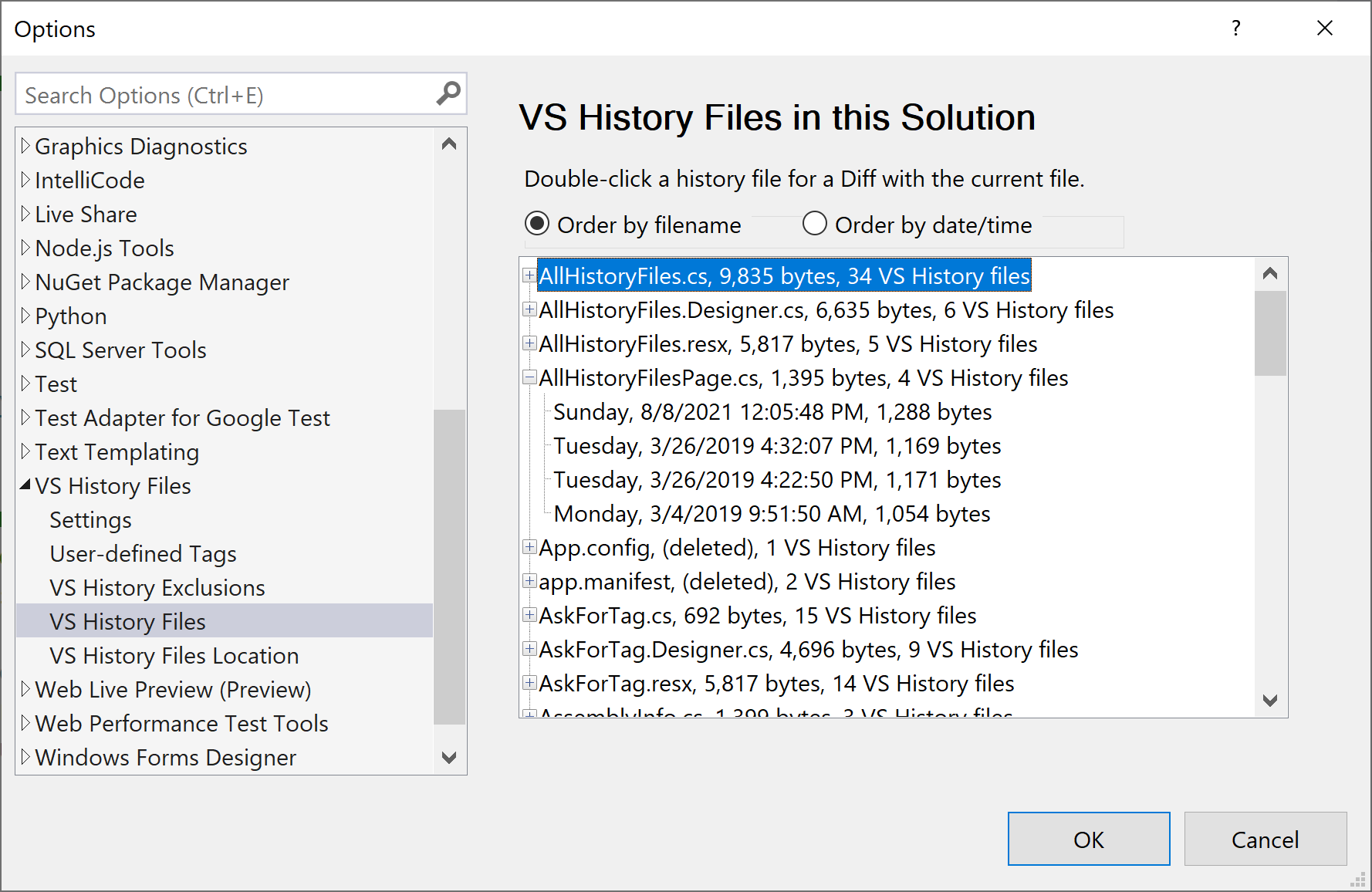Click Cancel to dismiss the dialog
1372x892 pixels.
click(1265, 839)
